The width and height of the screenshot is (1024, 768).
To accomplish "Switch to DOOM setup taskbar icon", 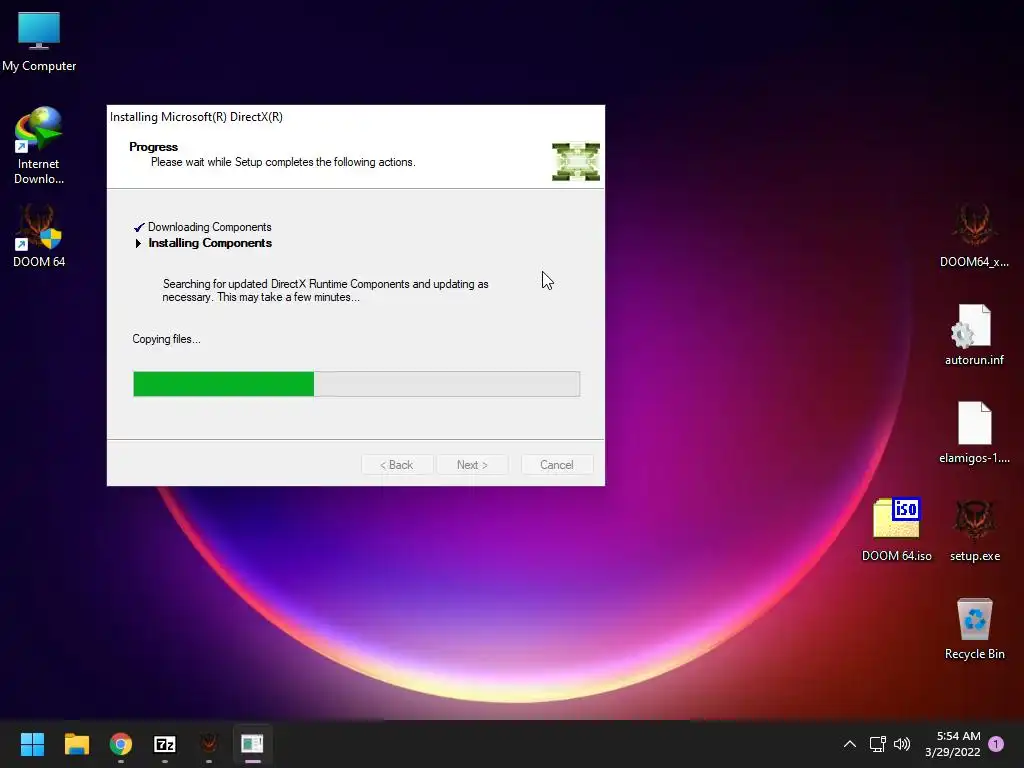I will [209, 744].
